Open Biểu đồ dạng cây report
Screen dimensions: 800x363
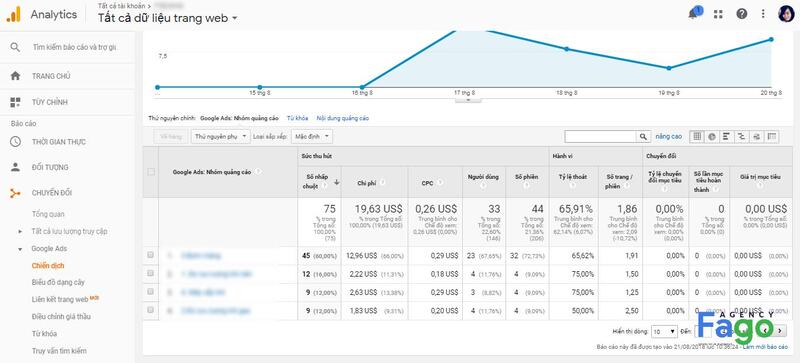coord(58,282)
